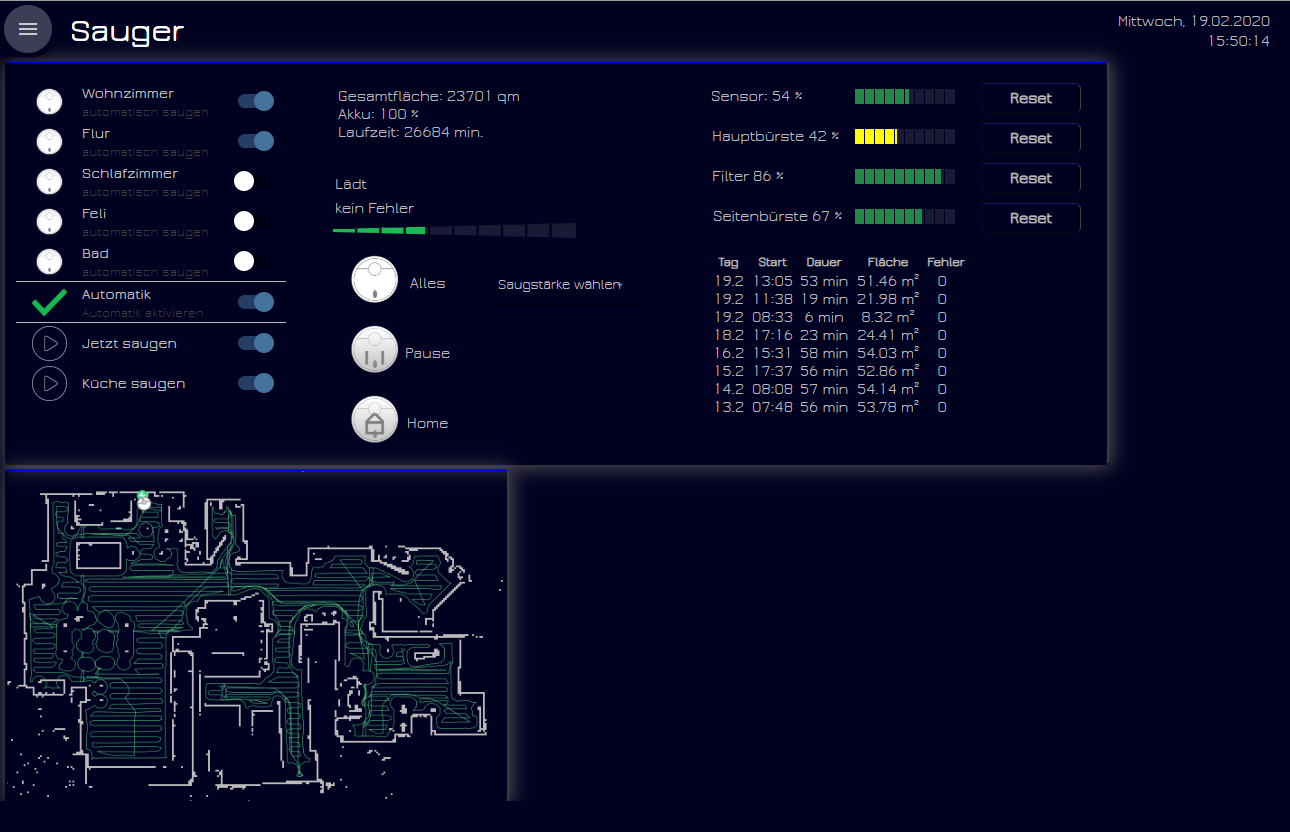Click history row starting 17:37
The height and width of the screenshot is (832, 1290).
coord(831,371)
